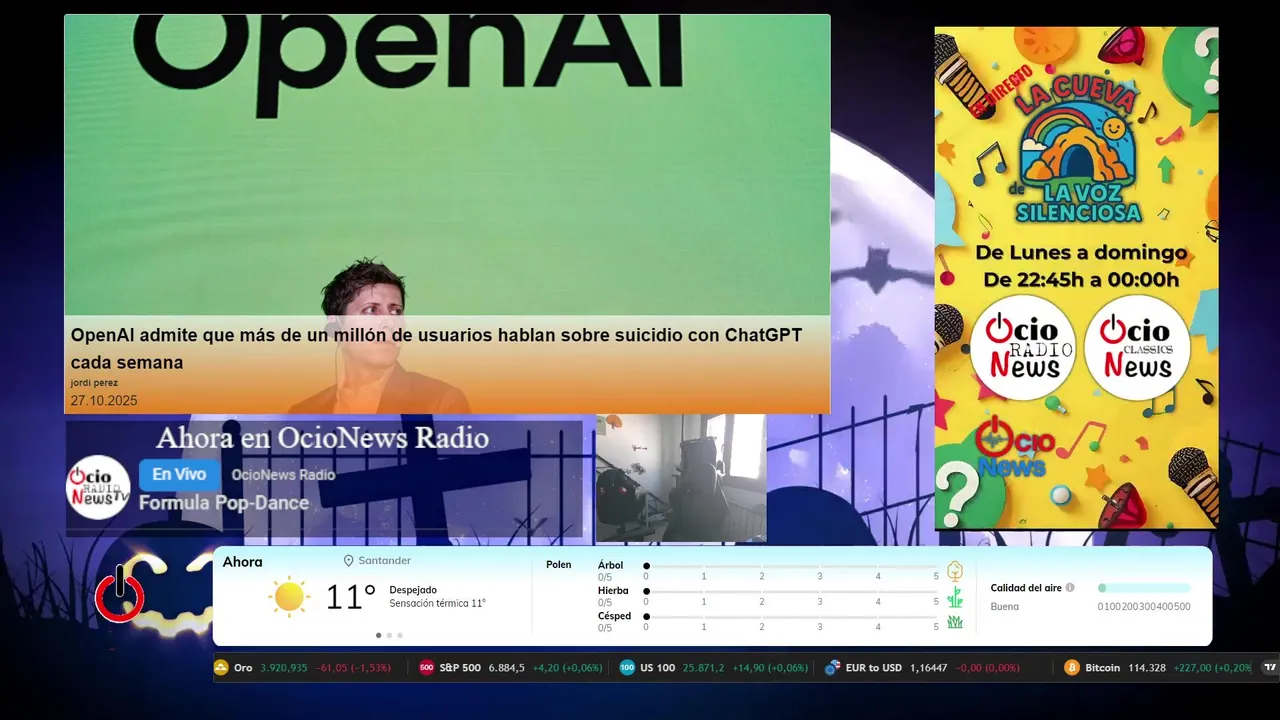Click the Hierba pollen level slider

point(791,591)
